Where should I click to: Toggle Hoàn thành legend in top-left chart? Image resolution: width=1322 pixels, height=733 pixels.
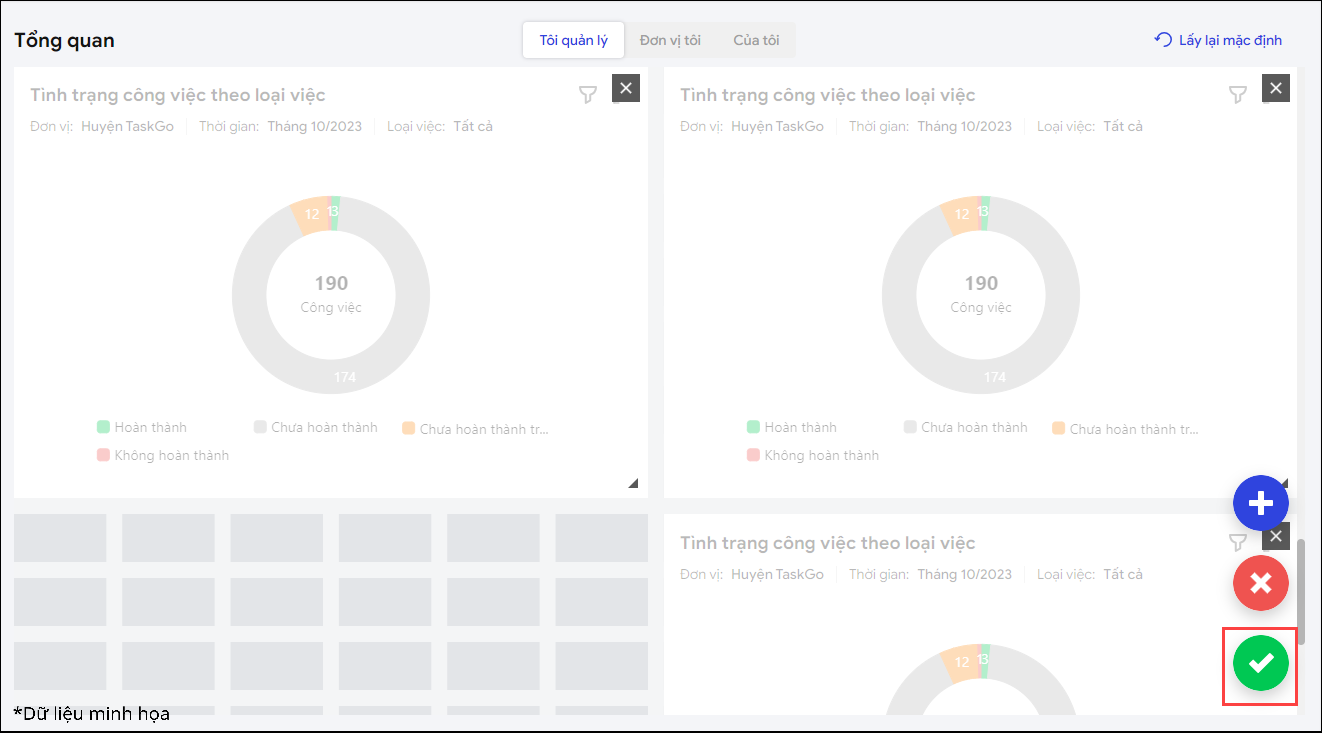click(x=142, y=427)
